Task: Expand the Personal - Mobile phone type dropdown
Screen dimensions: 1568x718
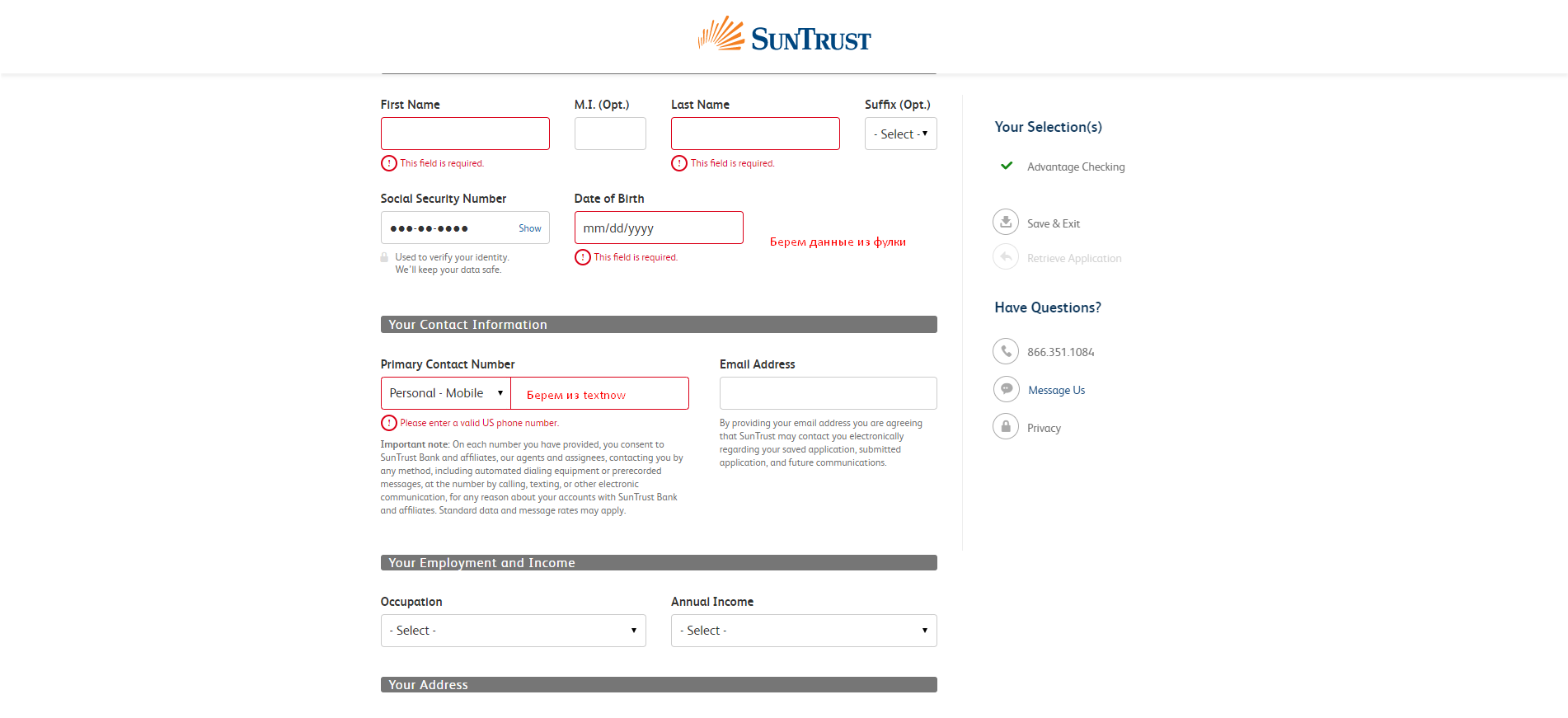Action: point(446,393)
